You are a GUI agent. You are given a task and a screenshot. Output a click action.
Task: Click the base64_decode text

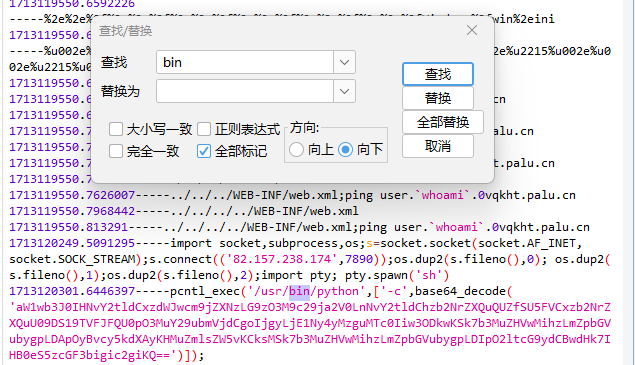(x=460, y=291)
